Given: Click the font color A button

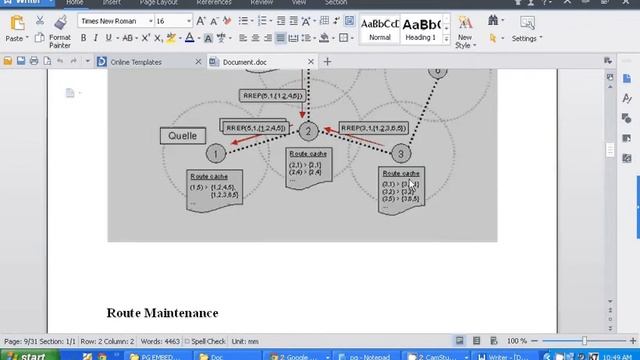Looking at the screenshot, I should 189,38.
